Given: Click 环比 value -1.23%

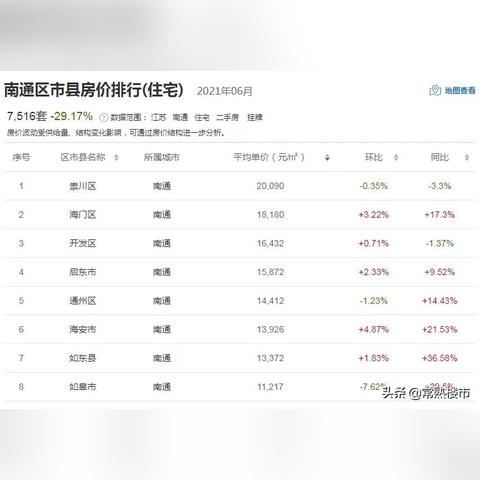Looking at the screenshot, I should [x=374, y=301].
